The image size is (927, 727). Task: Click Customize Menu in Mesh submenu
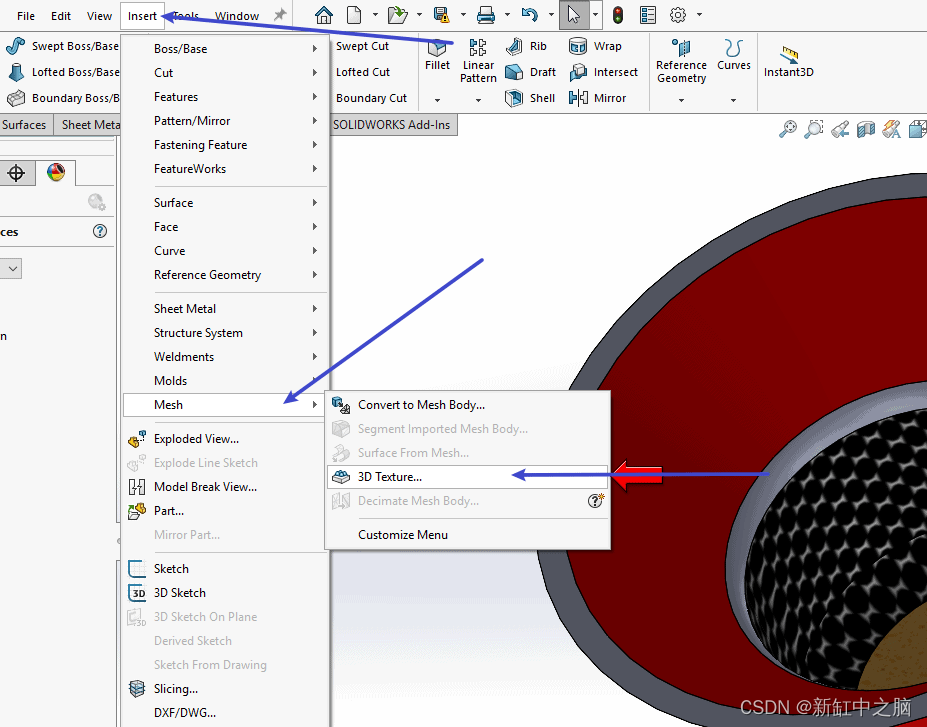[467, 535]
